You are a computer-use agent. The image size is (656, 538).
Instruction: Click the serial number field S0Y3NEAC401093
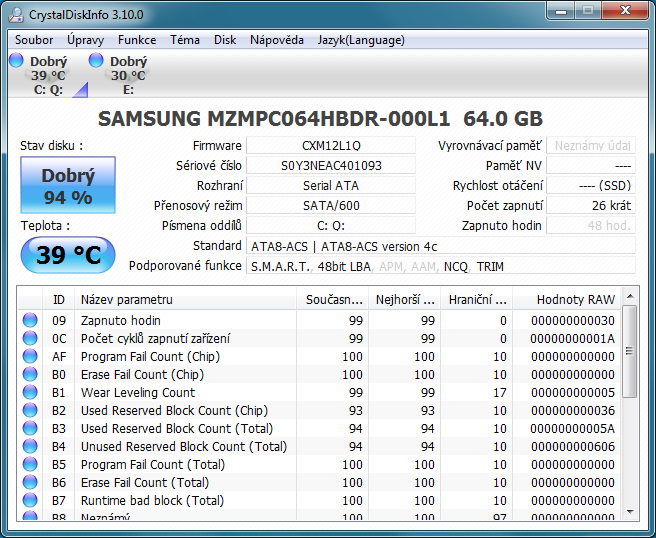pyautogui.click(x=331, y=166)
